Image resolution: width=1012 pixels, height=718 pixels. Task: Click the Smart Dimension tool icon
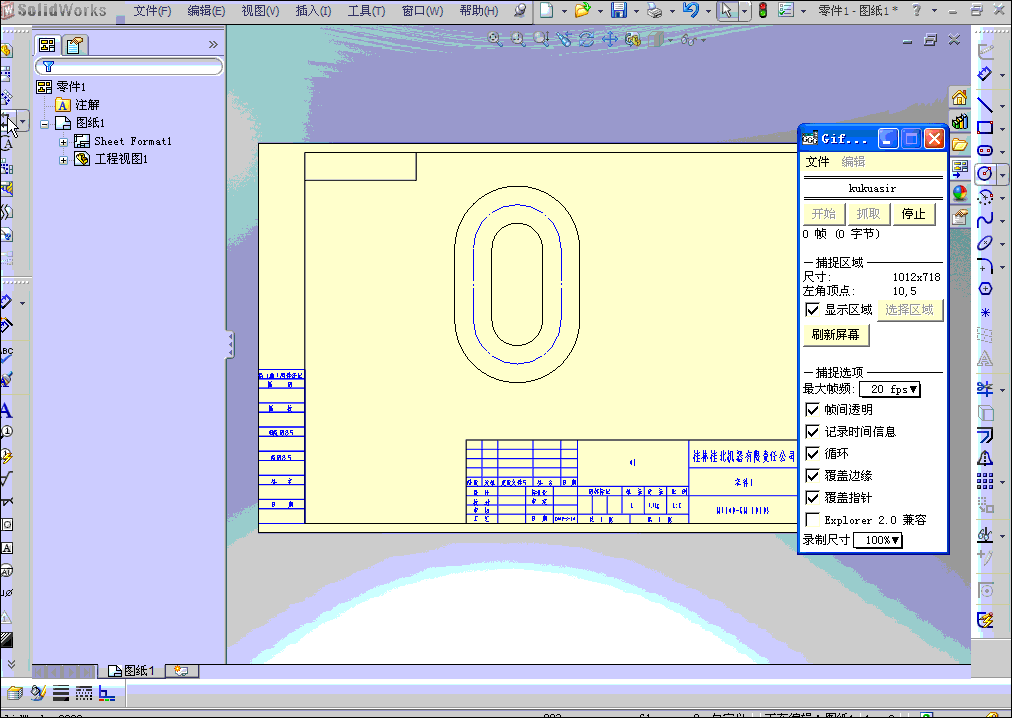(x=985, y=74)
